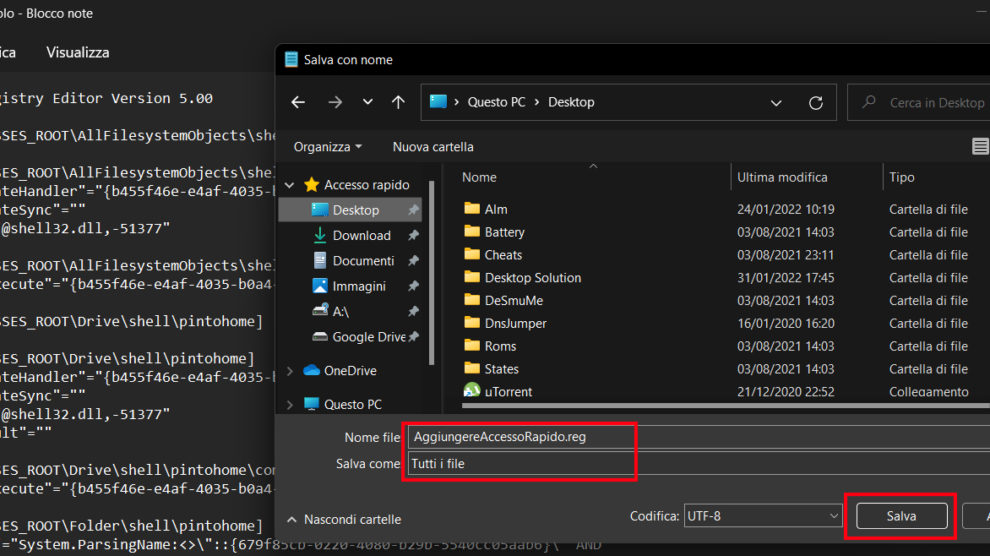This screenshot has height=556, width=990.
Task: Go up one folder level
Action: (x=398, y=102)
